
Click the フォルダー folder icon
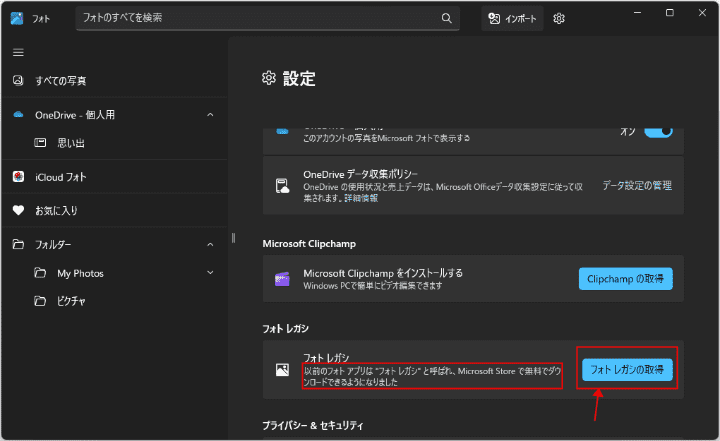(x=18, y=244)
